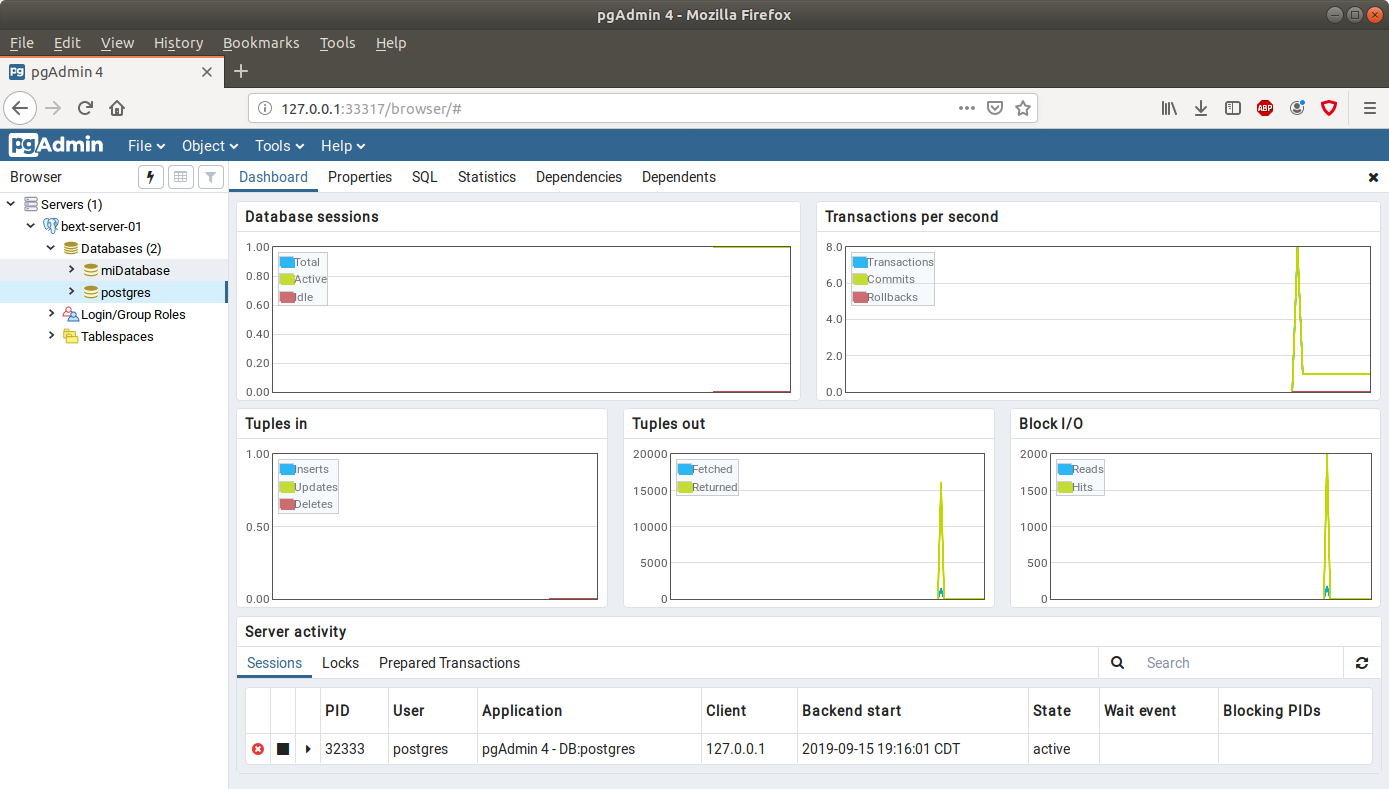Viewport: 1389px width, 789px height.
Task: Click the search magnifier in Server activity
Action: coord(1117,662)
